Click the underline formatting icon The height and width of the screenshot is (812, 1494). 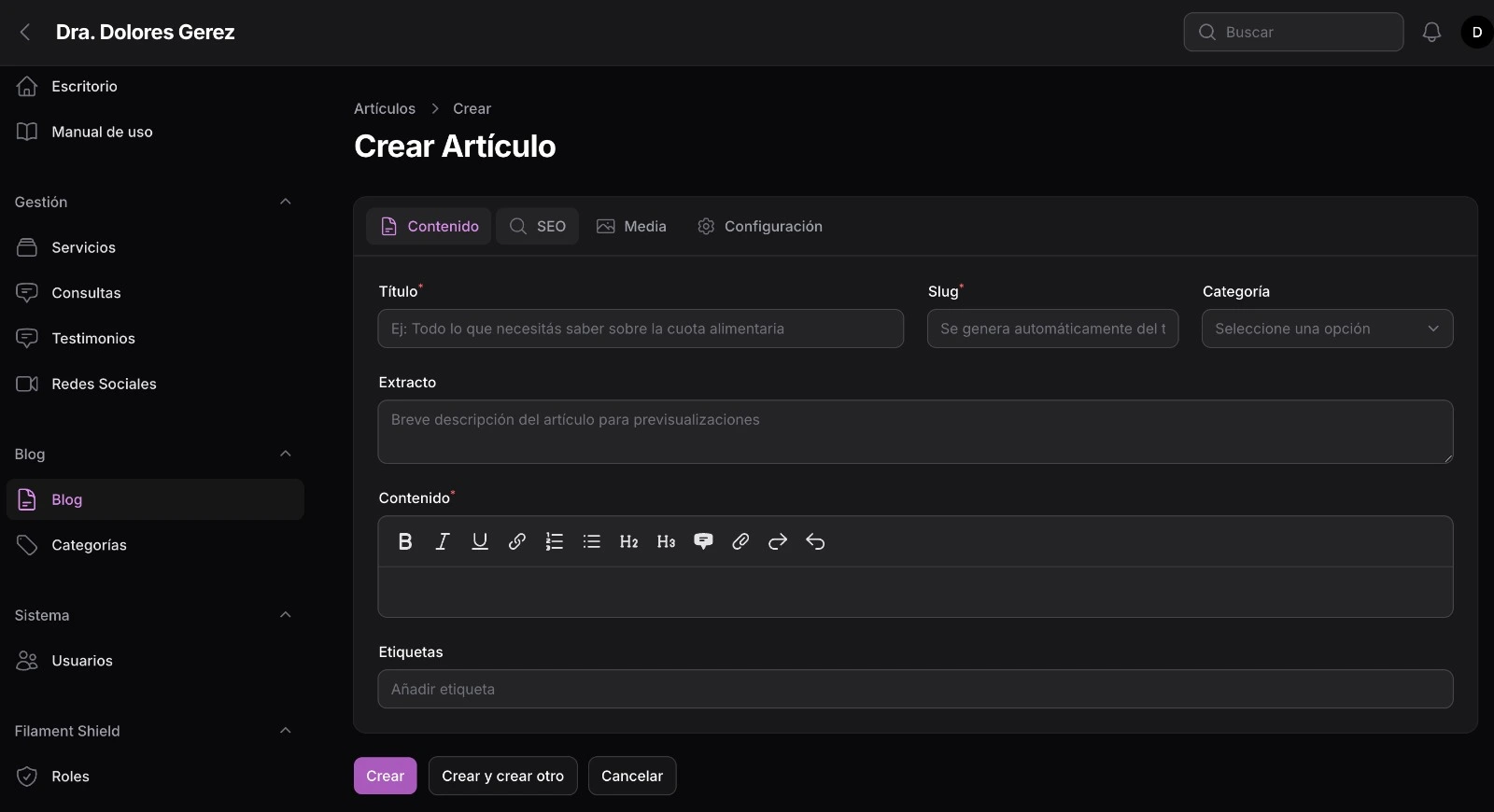(480, 541)
